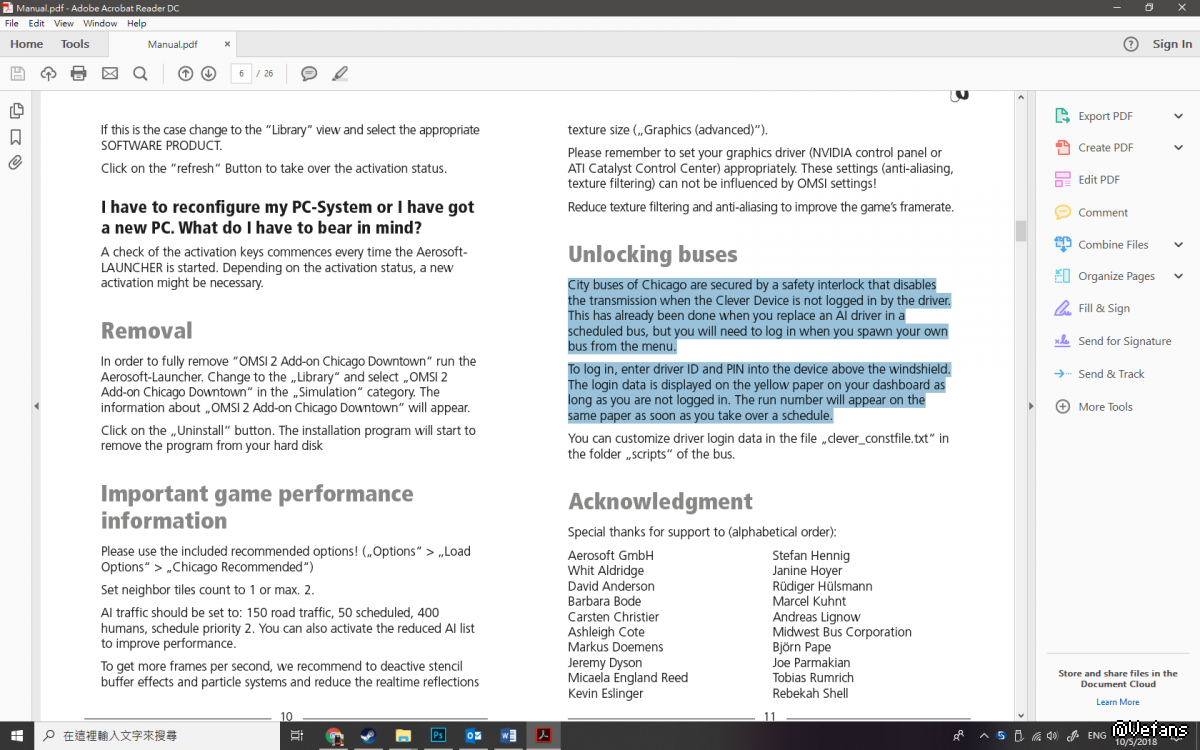1200x750 pixels.
Task: Click the vertical scrollbar thumb
Action: [x=1021, y=231]
